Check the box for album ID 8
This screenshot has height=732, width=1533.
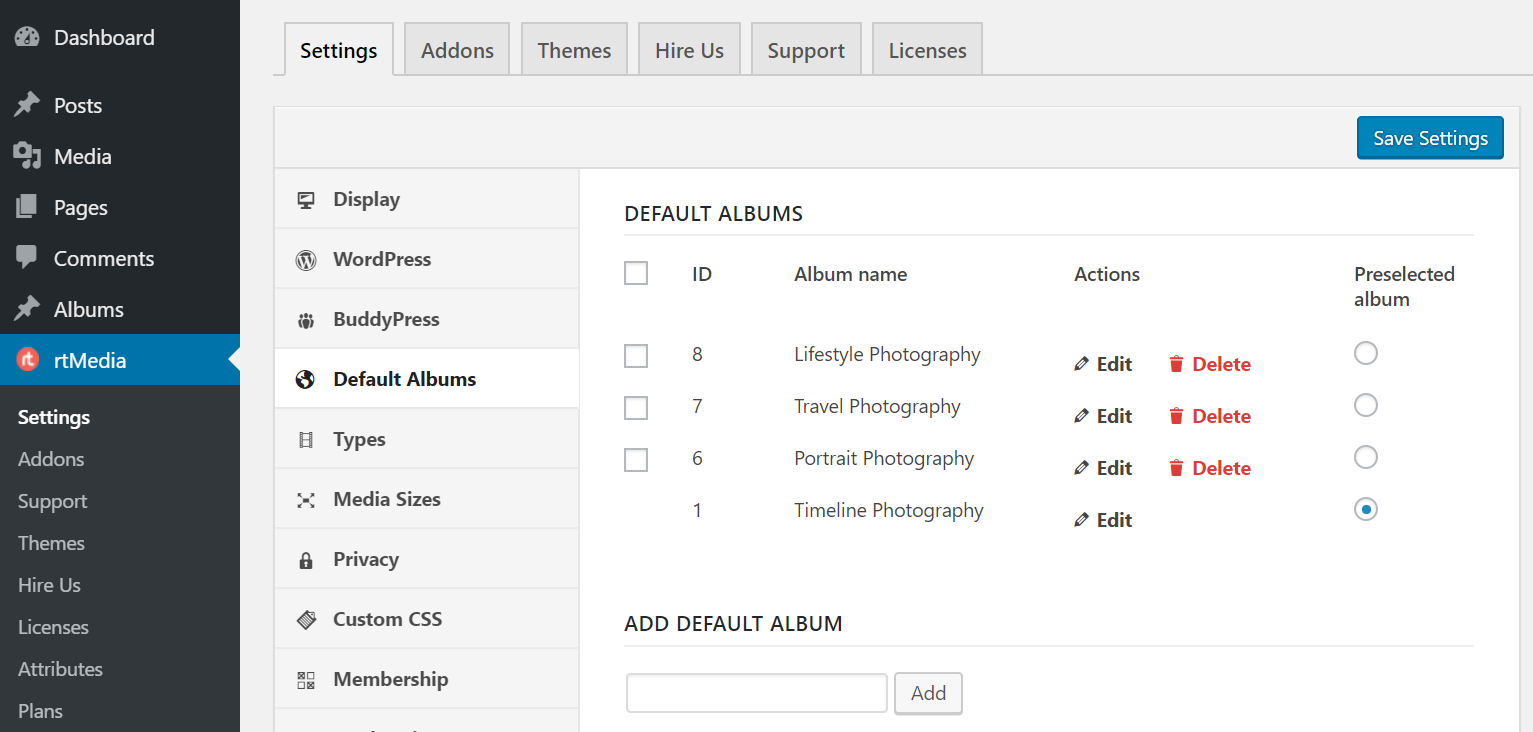[636, 355]
